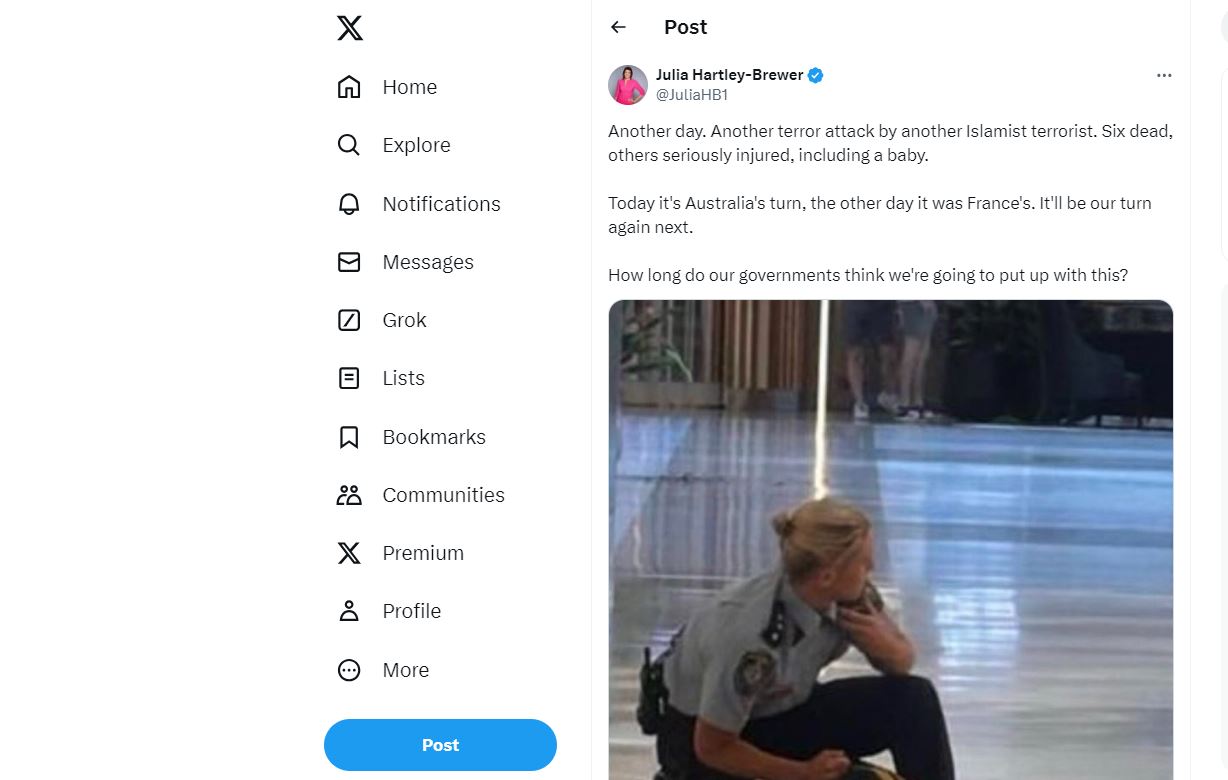Open Communities people icon

coord(349,495)
